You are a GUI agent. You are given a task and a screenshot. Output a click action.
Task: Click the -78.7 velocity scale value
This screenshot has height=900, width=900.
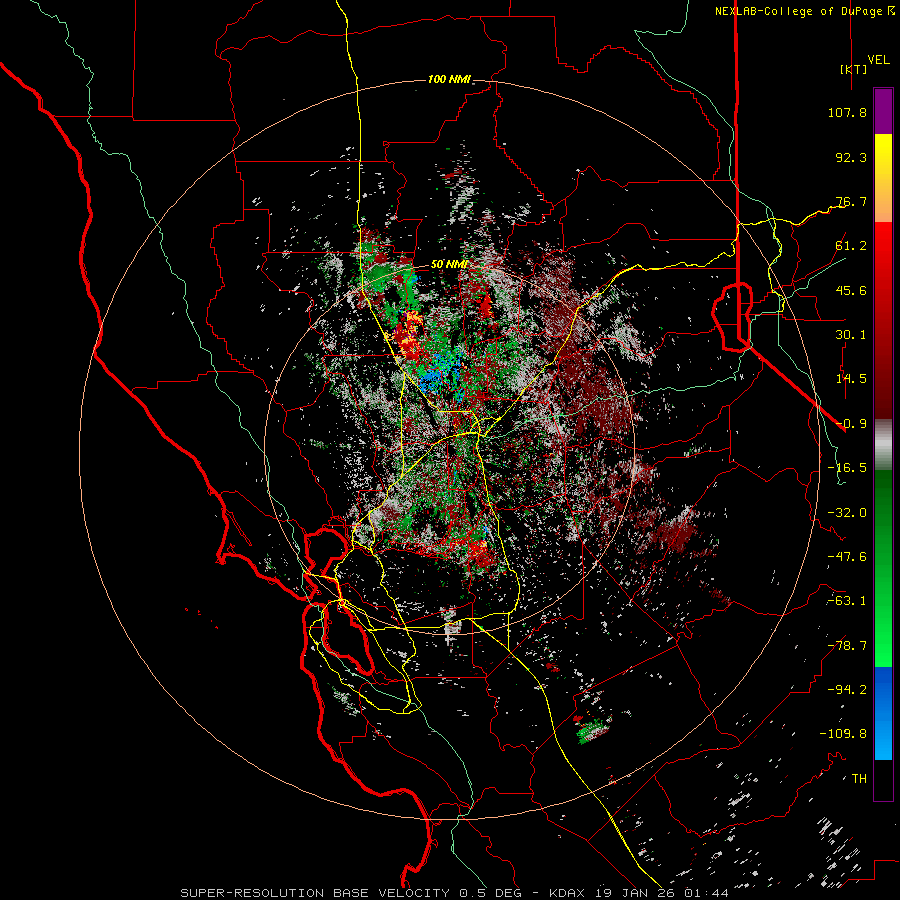coord(847,646)
